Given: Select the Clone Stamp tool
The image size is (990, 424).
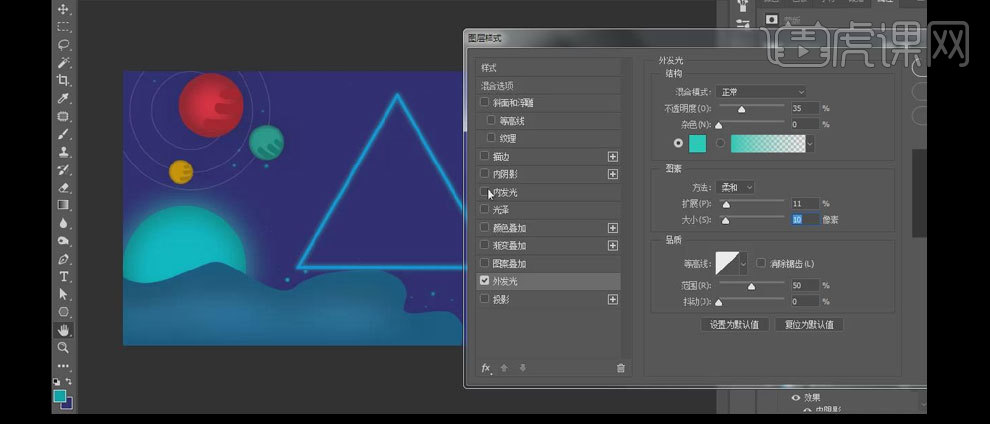Looking at the screenshot, I should pos(64,151).
